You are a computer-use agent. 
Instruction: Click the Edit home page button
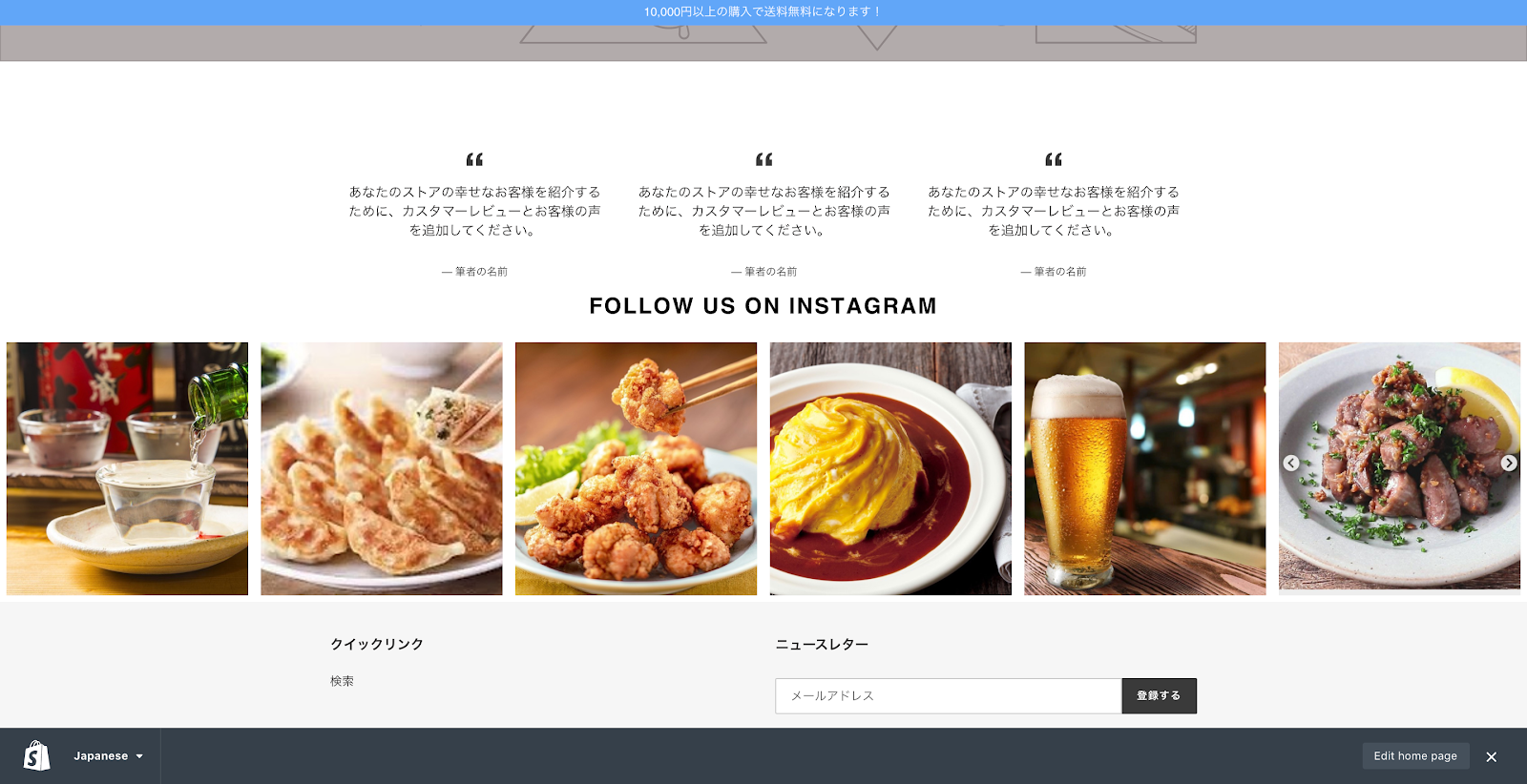pos(1415,756)
